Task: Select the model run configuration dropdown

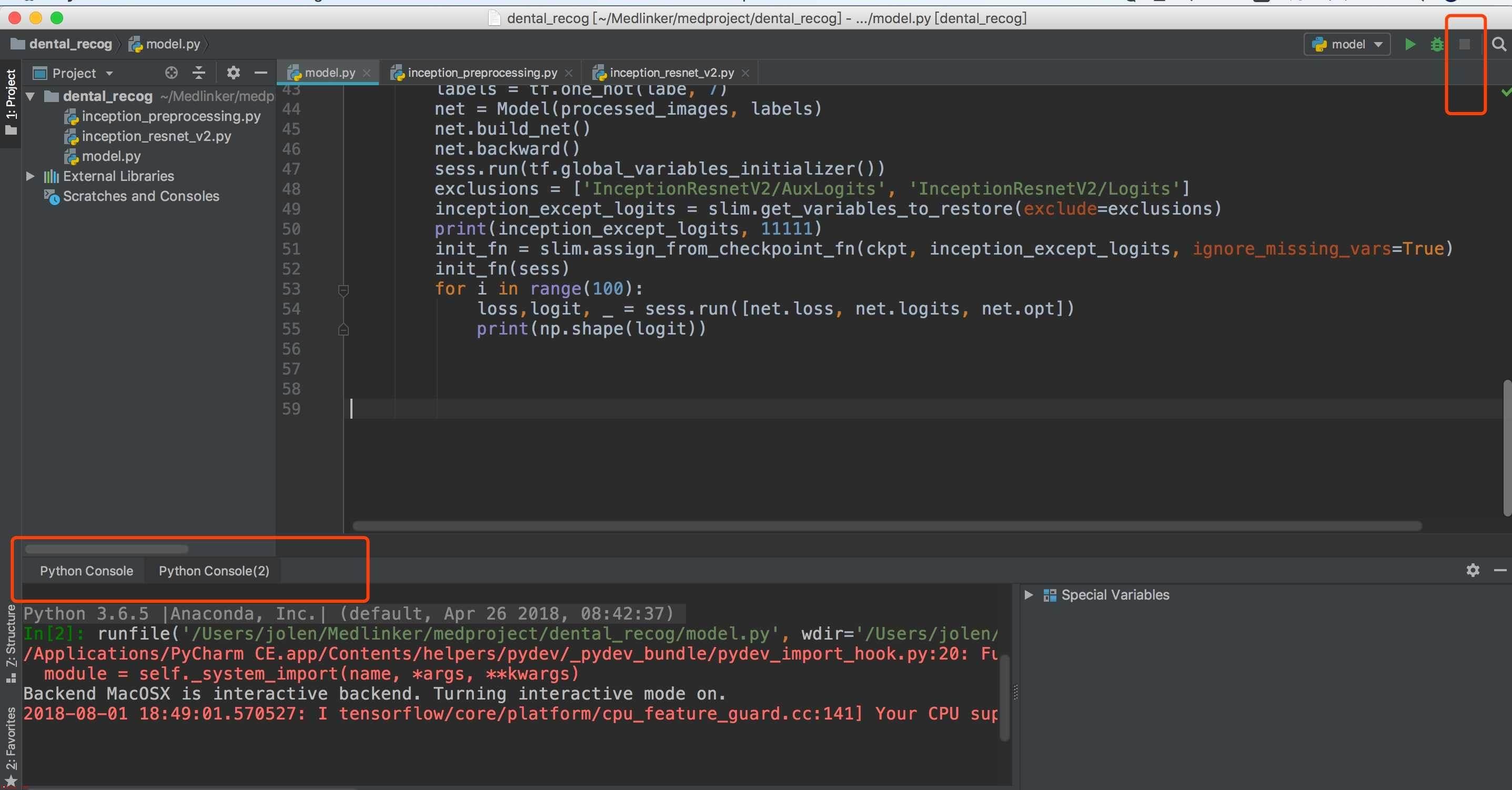Action: 1346,43
